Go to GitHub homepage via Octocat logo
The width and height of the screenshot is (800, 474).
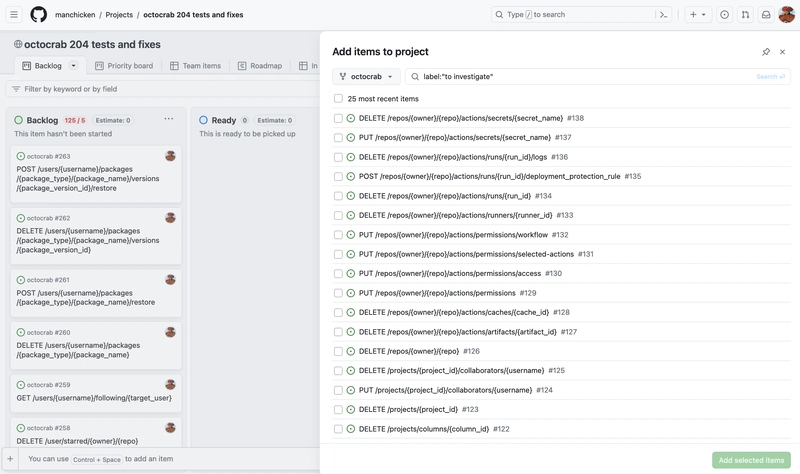click(x=38, y=14)
